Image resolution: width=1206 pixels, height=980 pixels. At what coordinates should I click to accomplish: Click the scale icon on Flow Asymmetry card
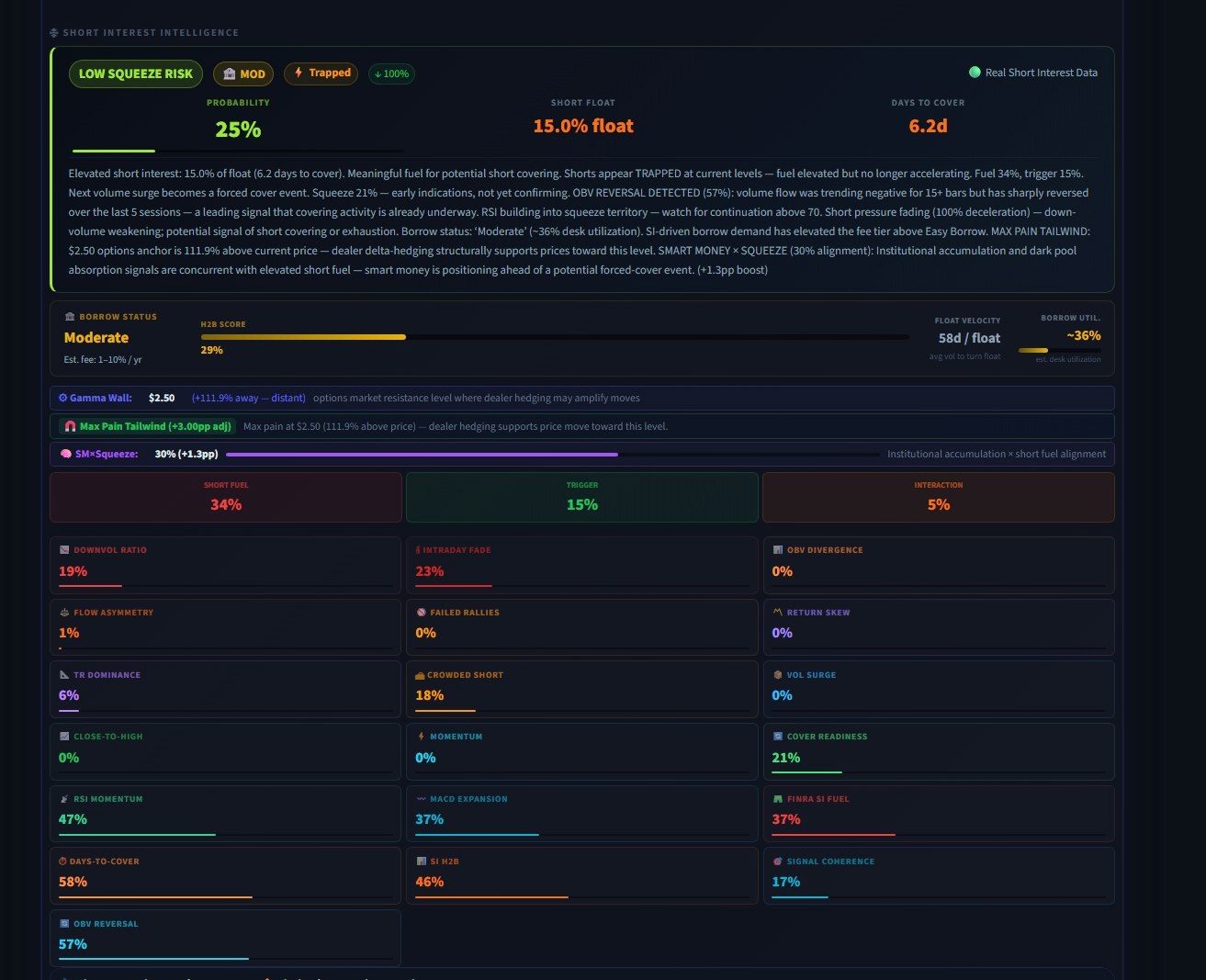click(x=63, y=612)
